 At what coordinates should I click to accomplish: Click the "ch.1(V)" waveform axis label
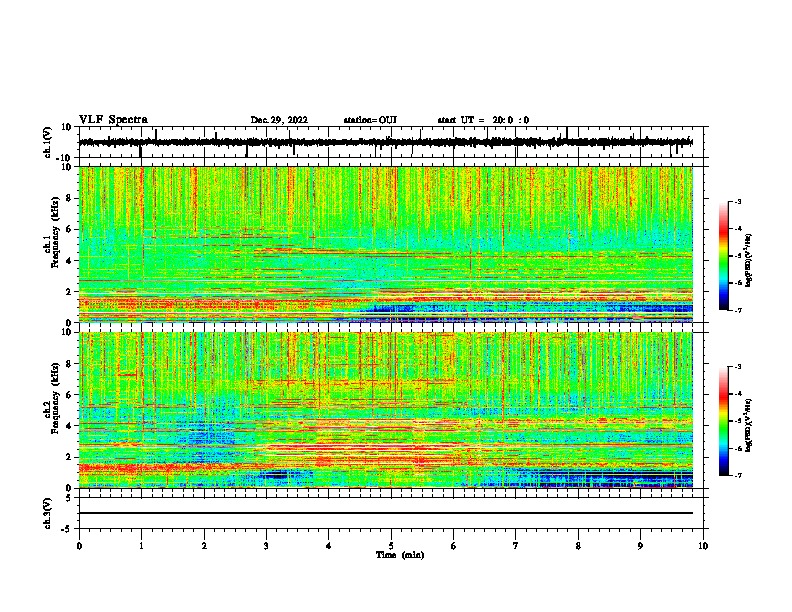pyautogui.click(x=47, y=142)
